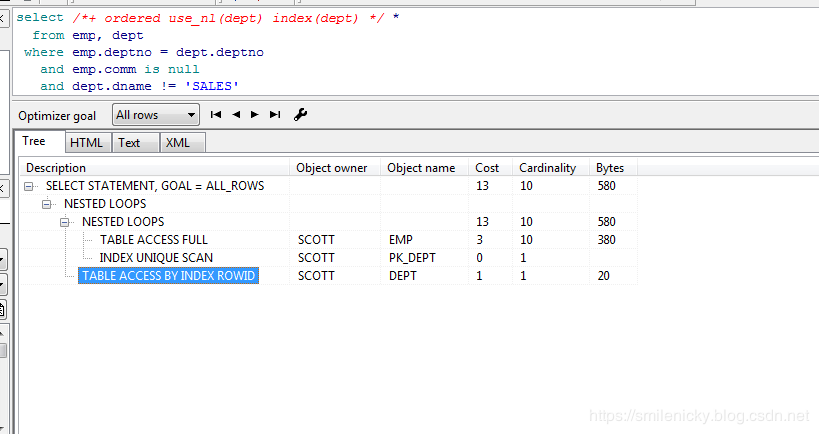Select SELECT STATEMENT, GOAL = ALL_ROWS row
The image size is (819, 434).
point(155,186)
